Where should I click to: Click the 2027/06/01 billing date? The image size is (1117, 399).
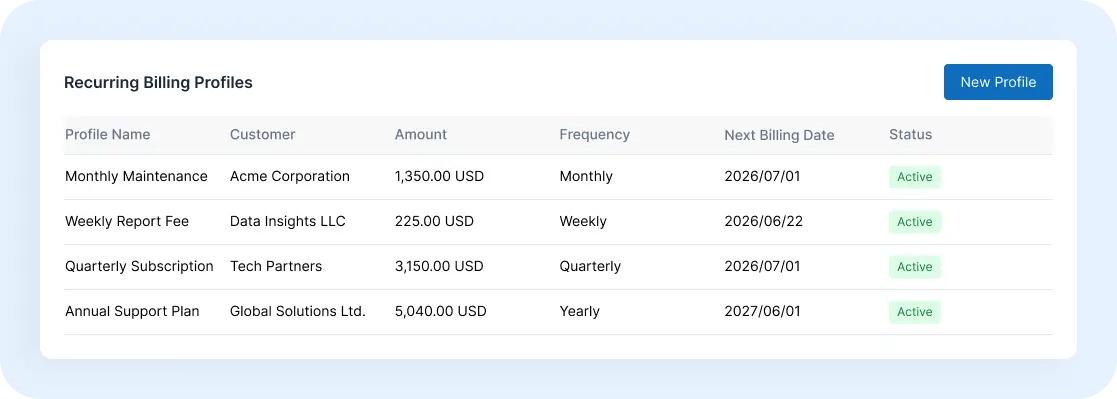pos(762,311)
